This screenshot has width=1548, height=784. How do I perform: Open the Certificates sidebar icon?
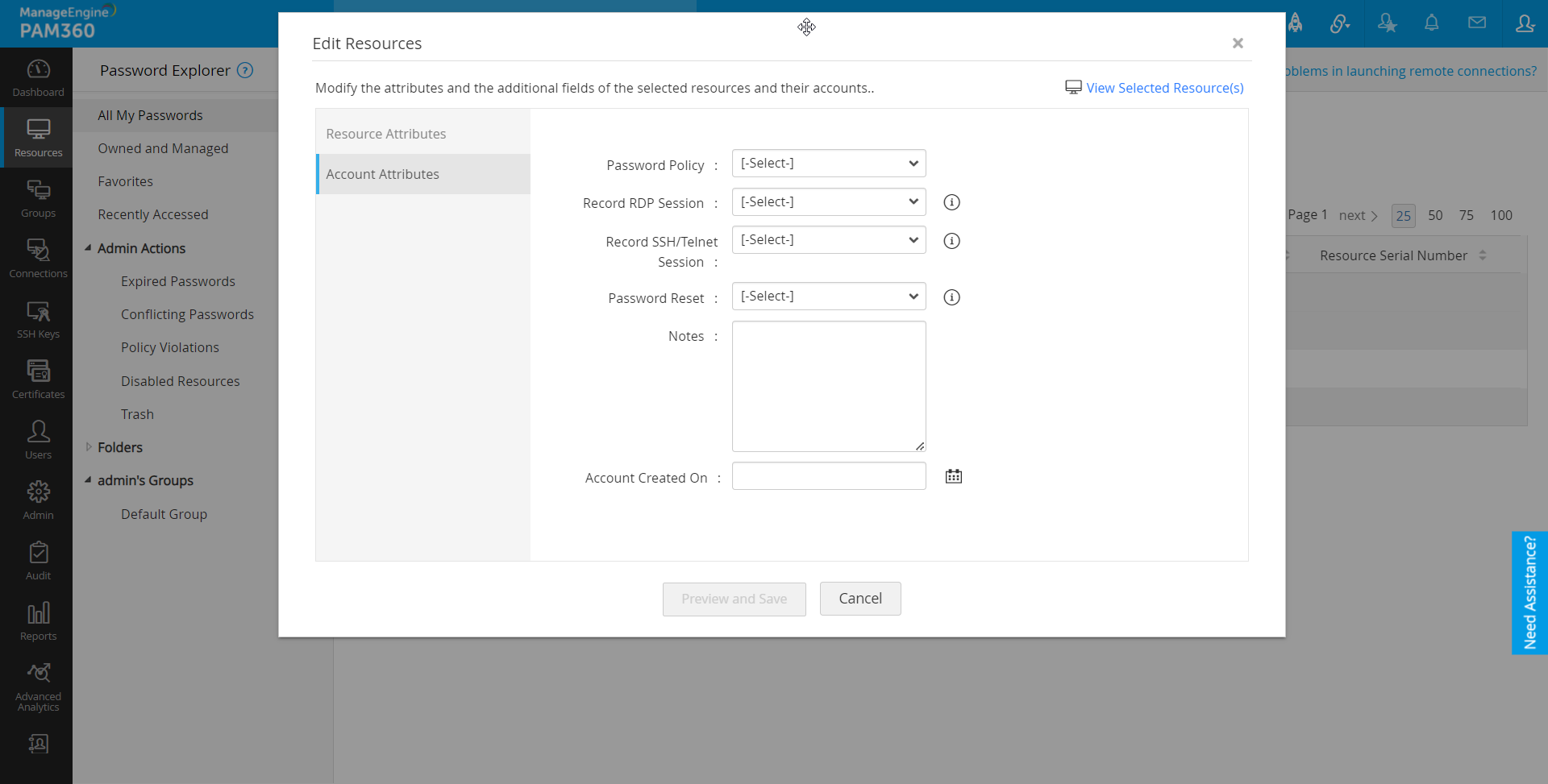38,380
